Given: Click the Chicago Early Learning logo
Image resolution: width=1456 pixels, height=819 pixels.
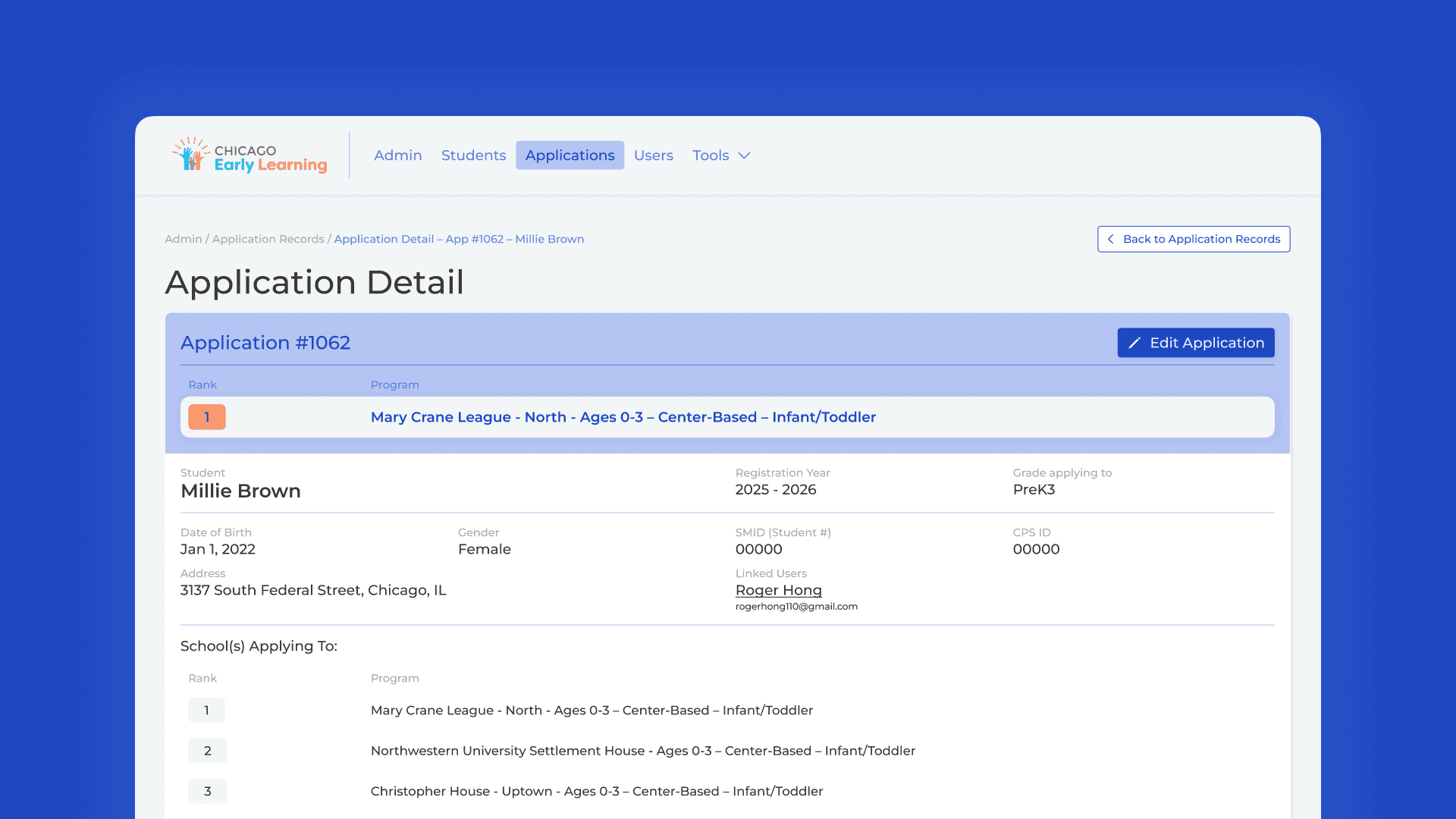Looking at the screenshot, I should point(249,155).
